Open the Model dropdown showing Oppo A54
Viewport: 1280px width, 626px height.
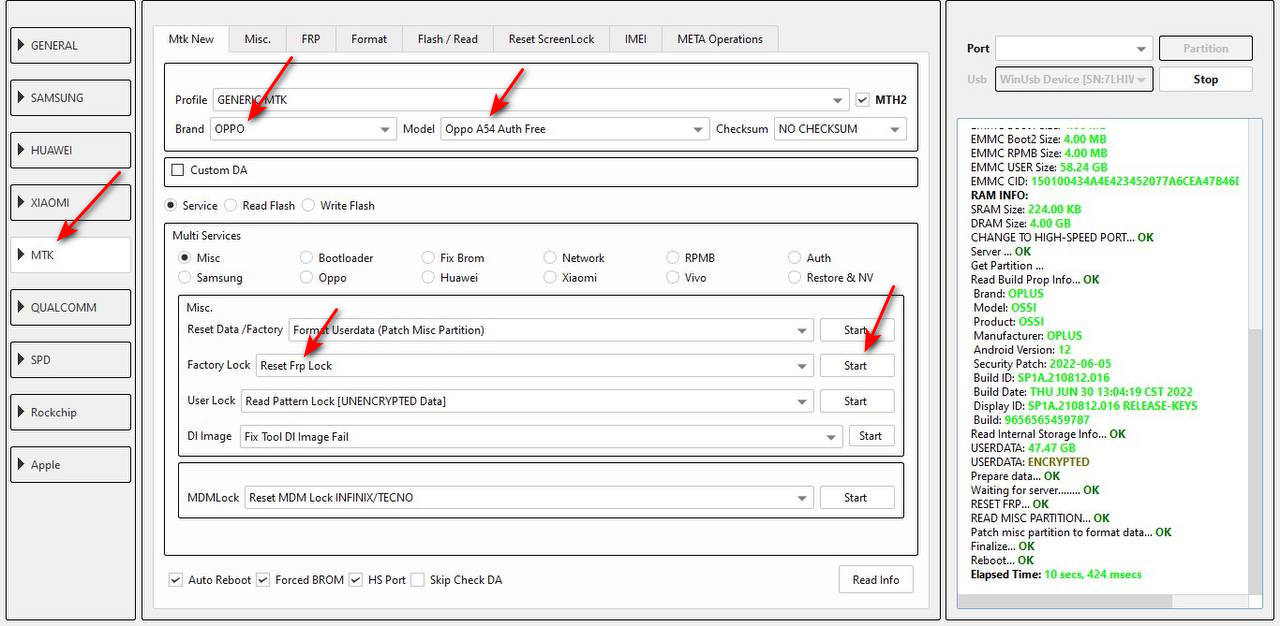(575, 129)
